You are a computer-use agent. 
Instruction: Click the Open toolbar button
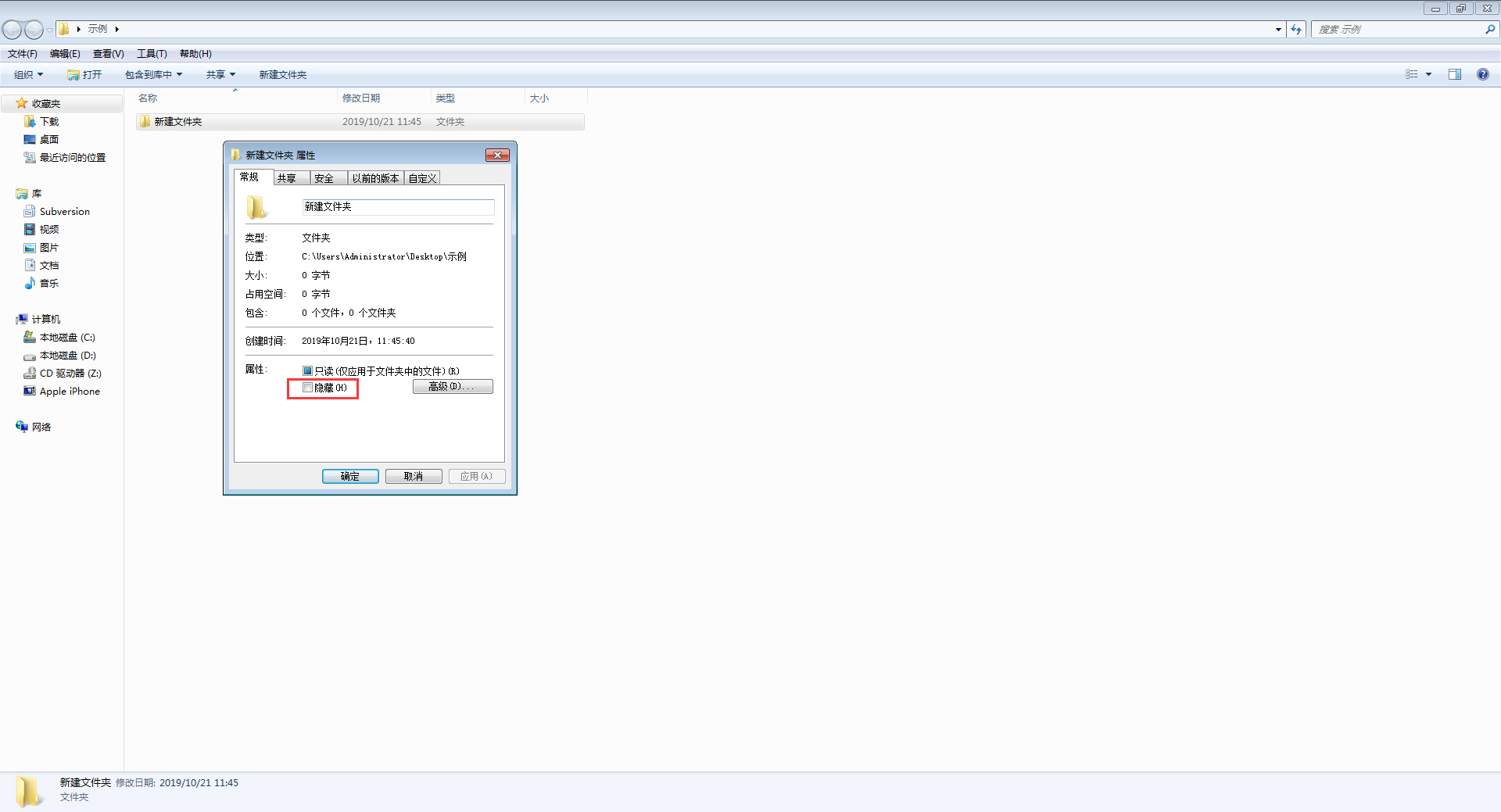[84, 74]
